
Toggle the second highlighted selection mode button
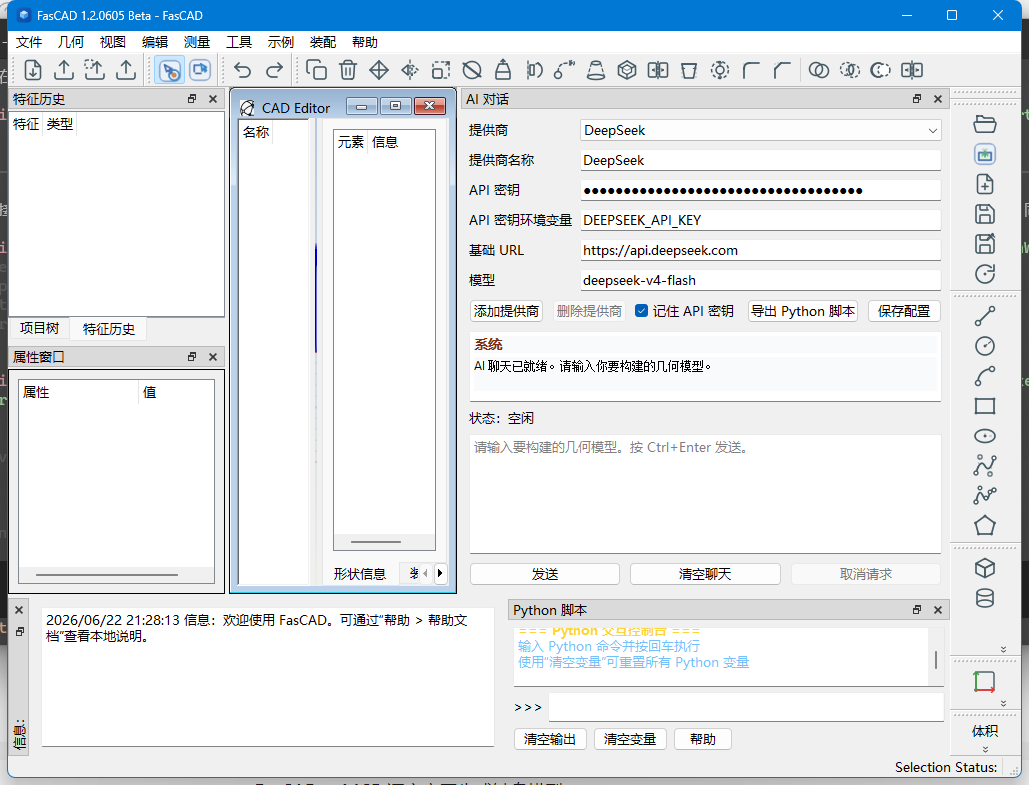(200, 70)
